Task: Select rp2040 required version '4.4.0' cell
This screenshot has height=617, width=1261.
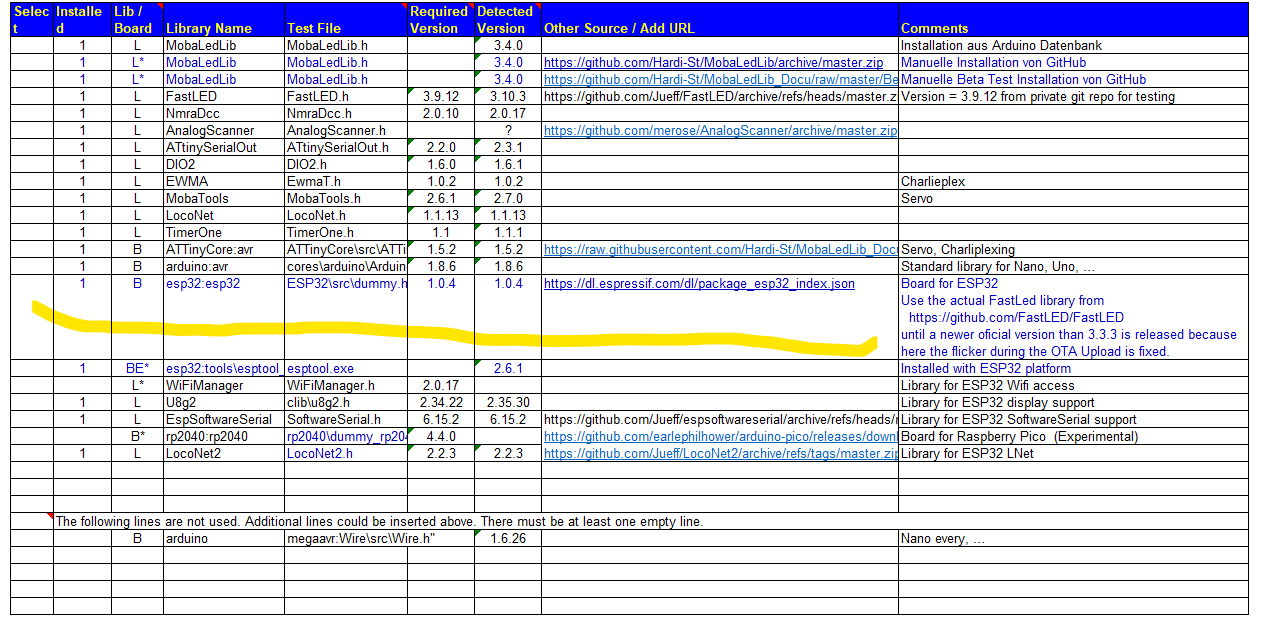Action: pos(441,437)
